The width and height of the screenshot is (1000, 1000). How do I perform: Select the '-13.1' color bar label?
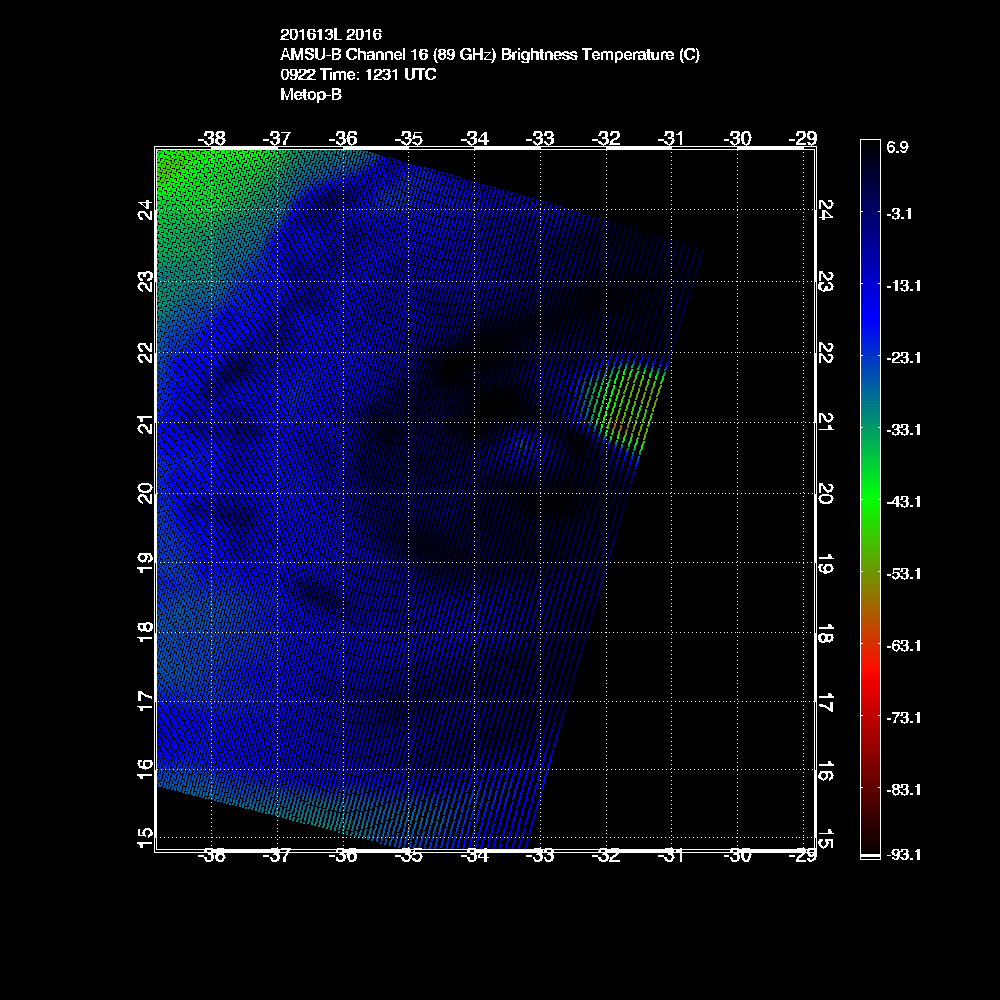[x=903, y=286]
